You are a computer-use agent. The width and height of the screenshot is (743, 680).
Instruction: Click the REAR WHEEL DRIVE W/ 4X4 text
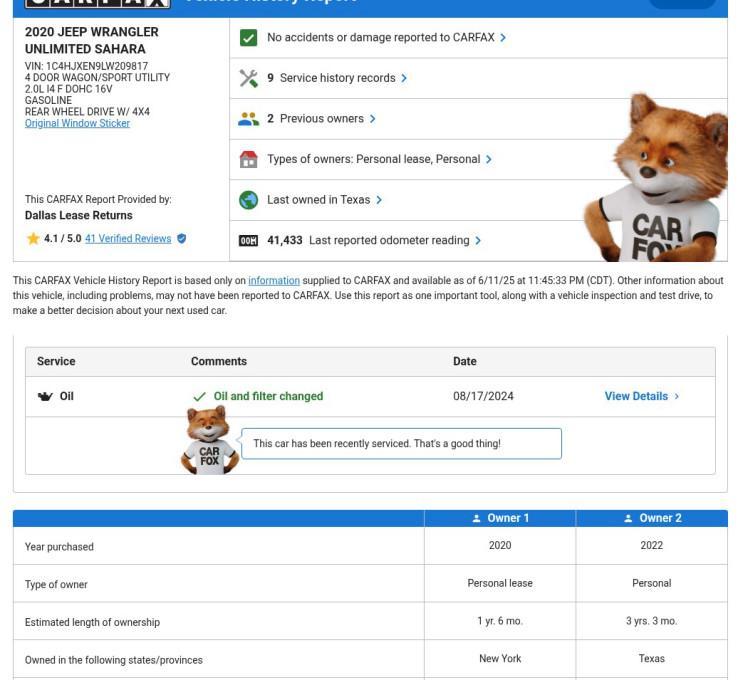87,112
